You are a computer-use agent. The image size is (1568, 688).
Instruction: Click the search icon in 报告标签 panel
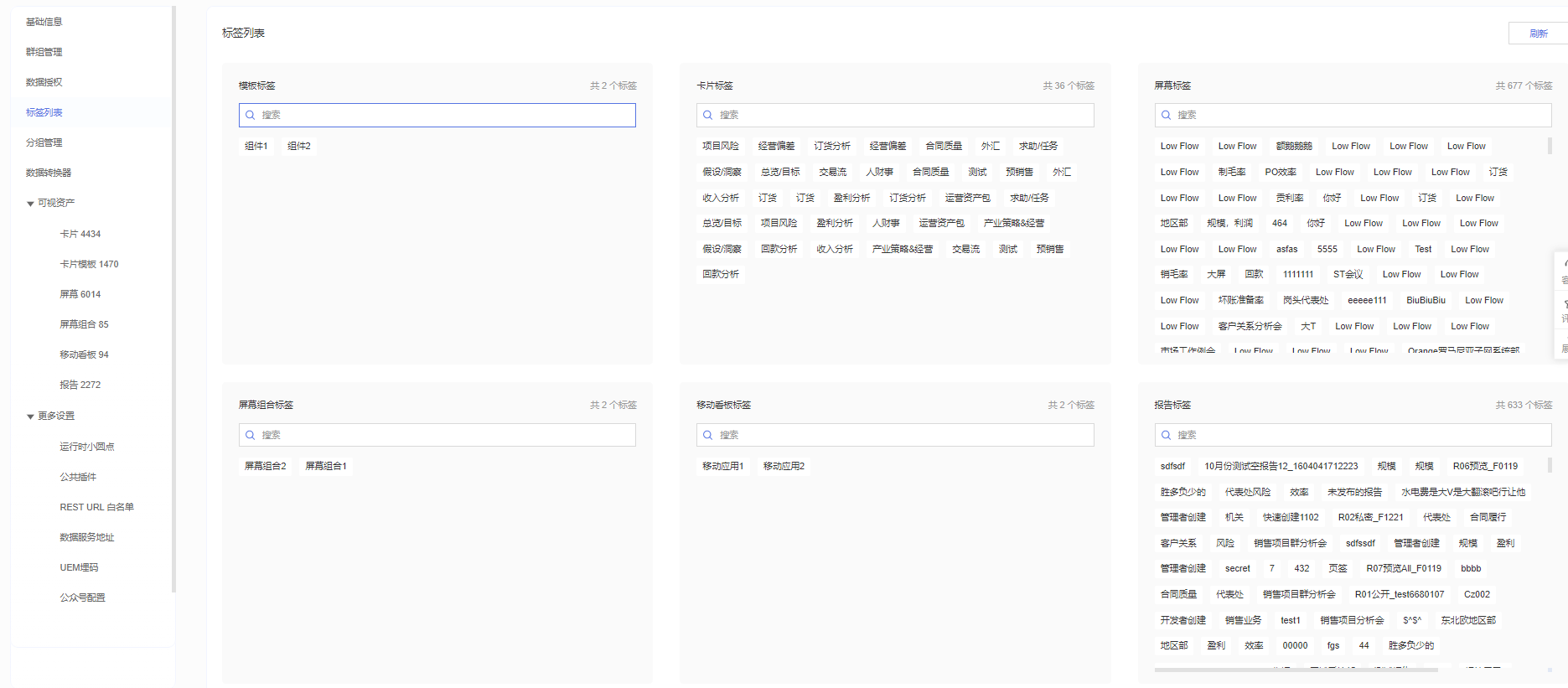click(1166, 435)
